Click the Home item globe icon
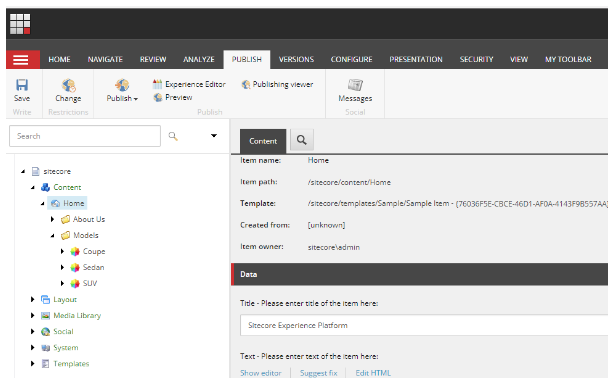 [56, 203]
